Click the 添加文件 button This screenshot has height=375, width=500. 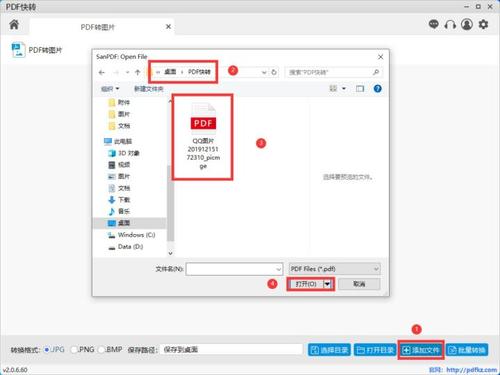coord(421,350)
